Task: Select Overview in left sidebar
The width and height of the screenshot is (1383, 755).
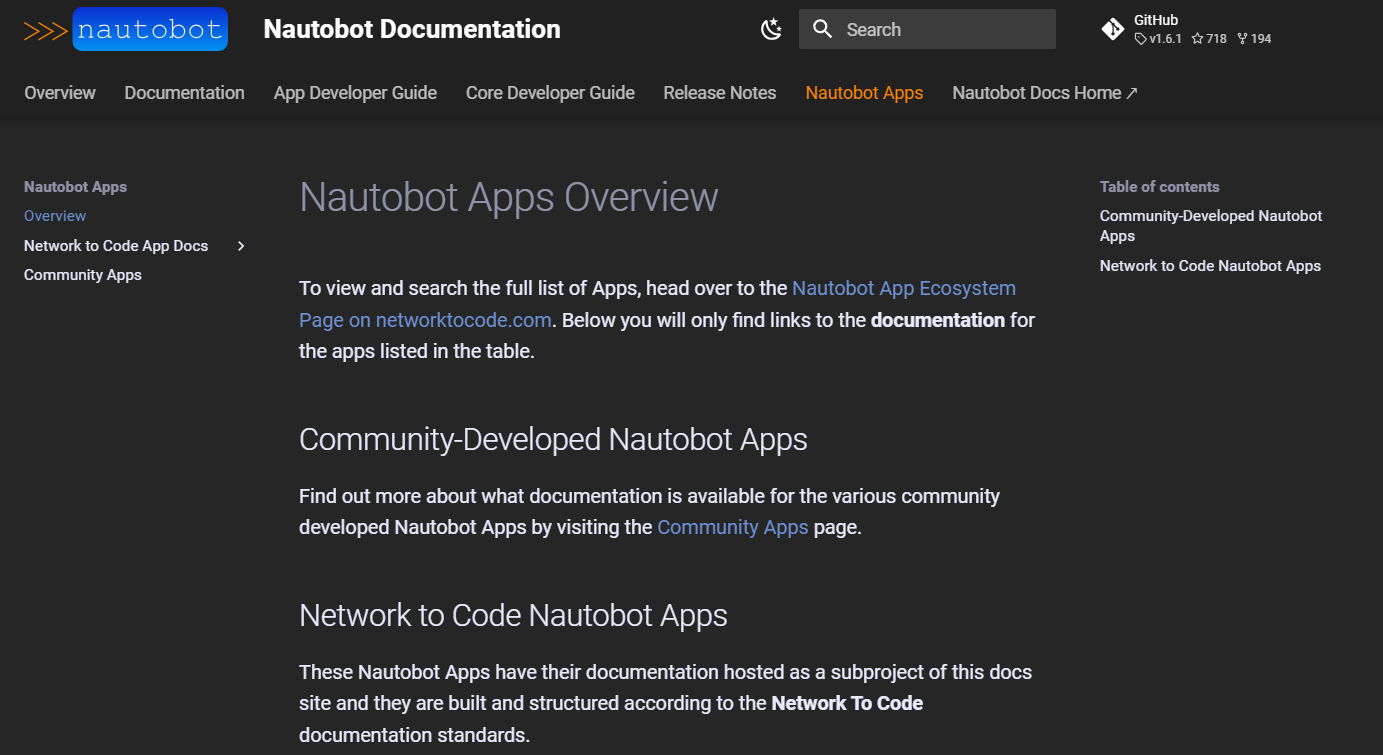Action: coord(55,216)
